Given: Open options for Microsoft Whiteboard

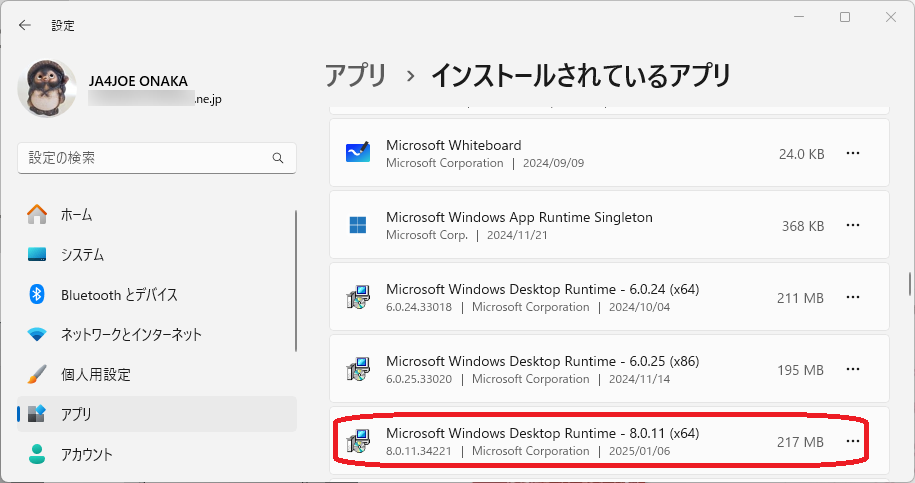Looking at the screenshot, I should tap(853, 153).
